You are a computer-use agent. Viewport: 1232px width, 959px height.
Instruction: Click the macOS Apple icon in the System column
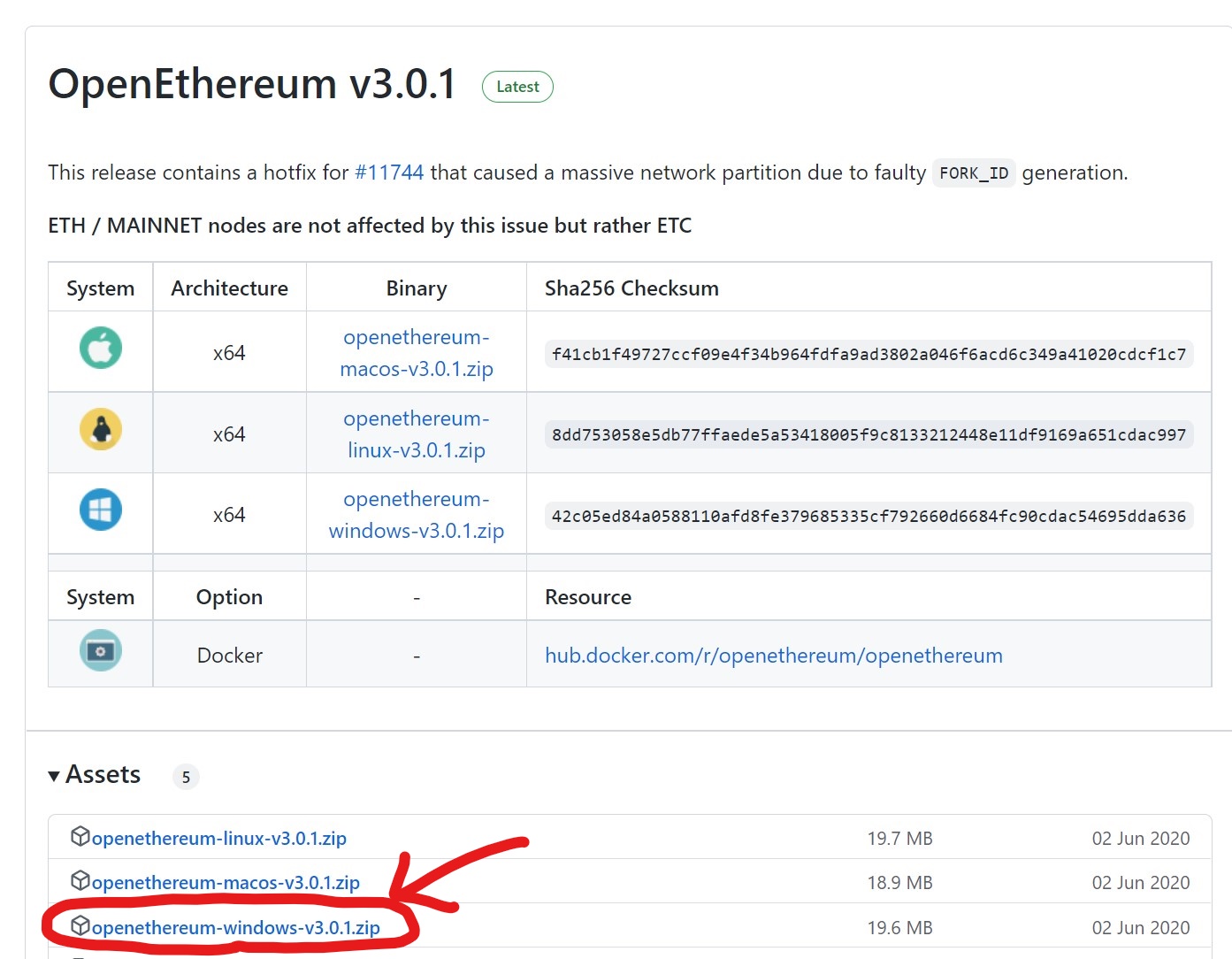(x=100, y=349)
